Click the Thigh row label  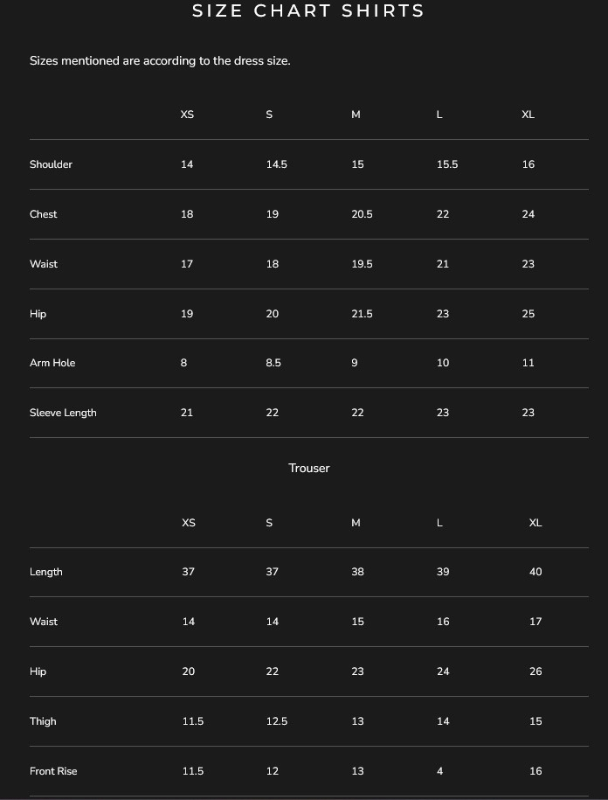click(43, 721)
